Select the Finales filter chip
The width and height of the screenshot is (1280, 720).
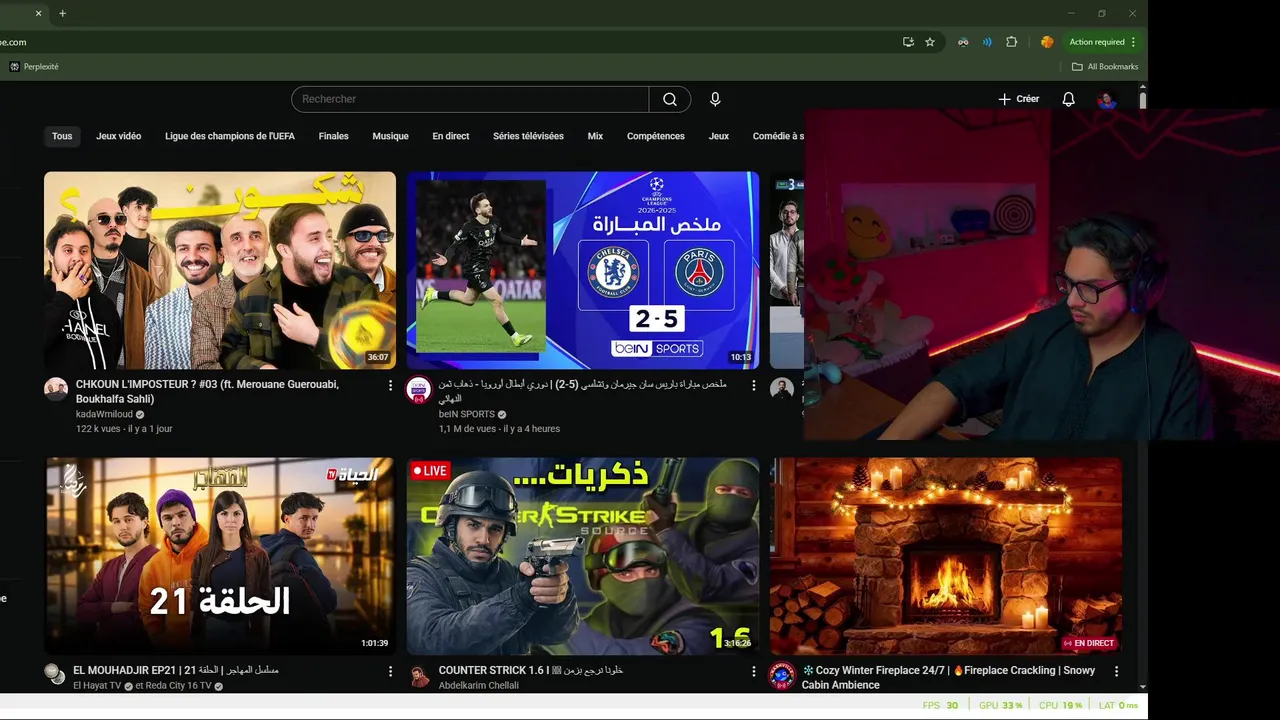point(334,136)
